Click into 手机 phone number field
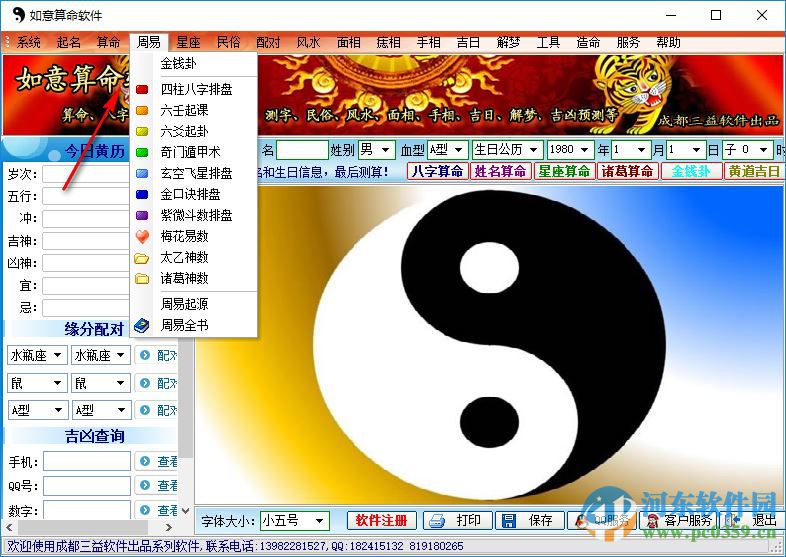Image resolution: width=786 pixels, height=557 pixels. (87, 461)
